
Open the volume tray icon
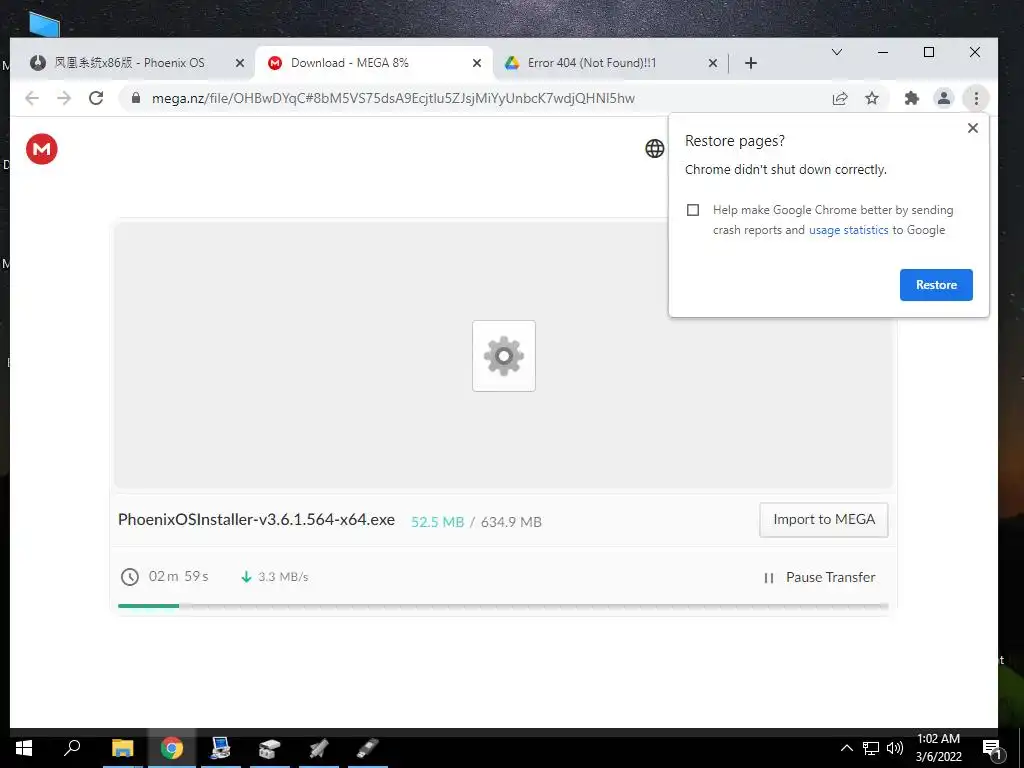click(895, 748)
